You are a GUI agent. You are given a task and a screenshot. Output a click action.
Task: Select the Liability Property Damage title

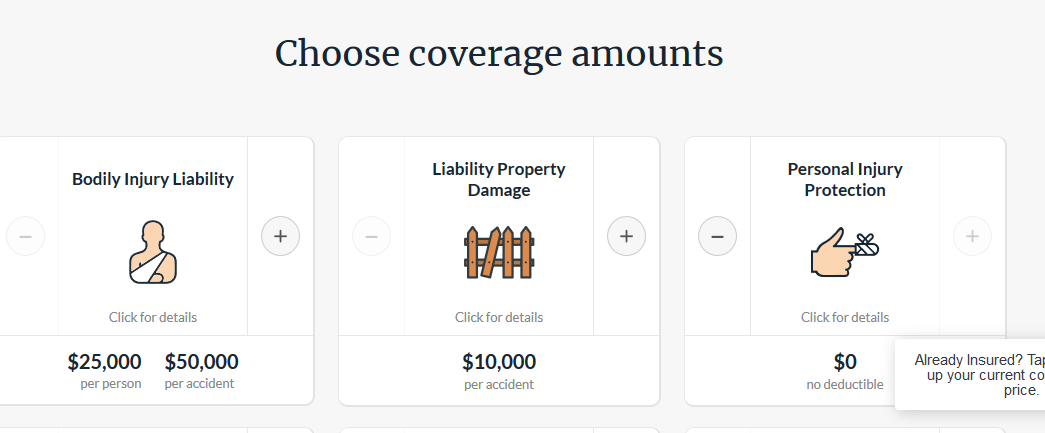(x=499, y=179)
